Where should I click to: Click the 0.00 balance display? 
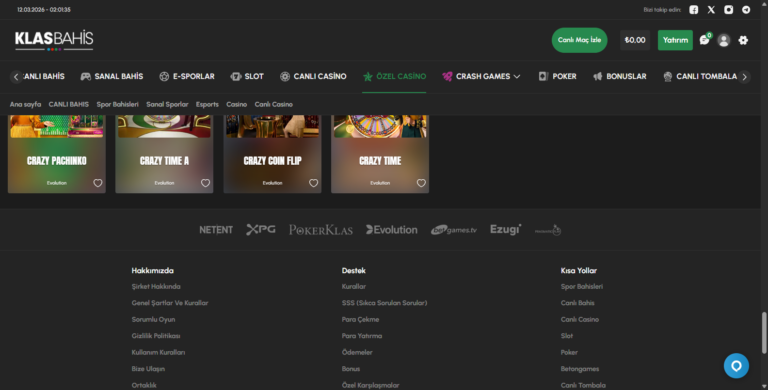635,40
